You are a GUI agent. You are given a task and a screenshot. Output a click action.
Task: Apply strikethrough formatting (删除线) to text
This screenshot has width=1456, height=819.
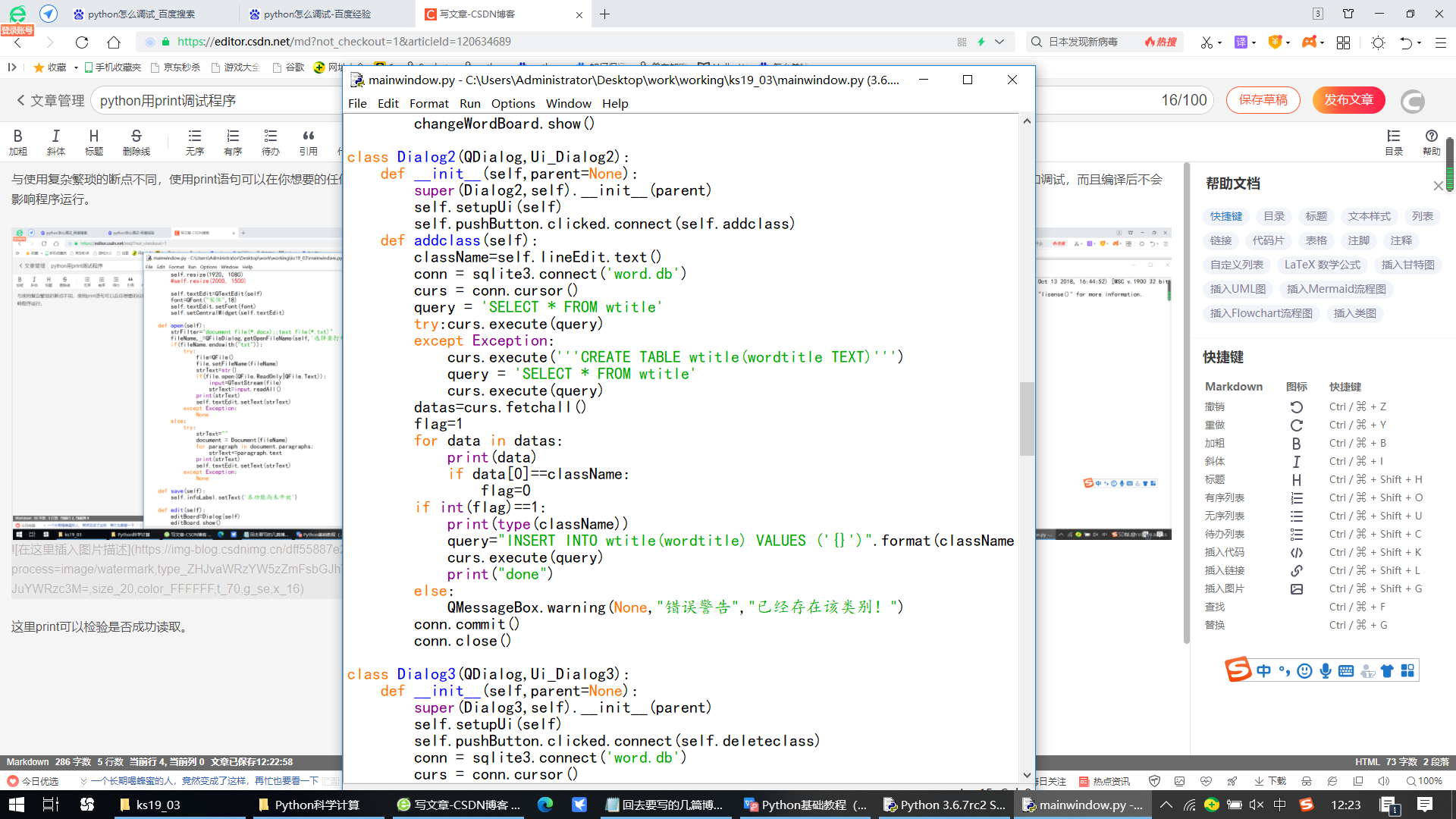tap(136, 141)
